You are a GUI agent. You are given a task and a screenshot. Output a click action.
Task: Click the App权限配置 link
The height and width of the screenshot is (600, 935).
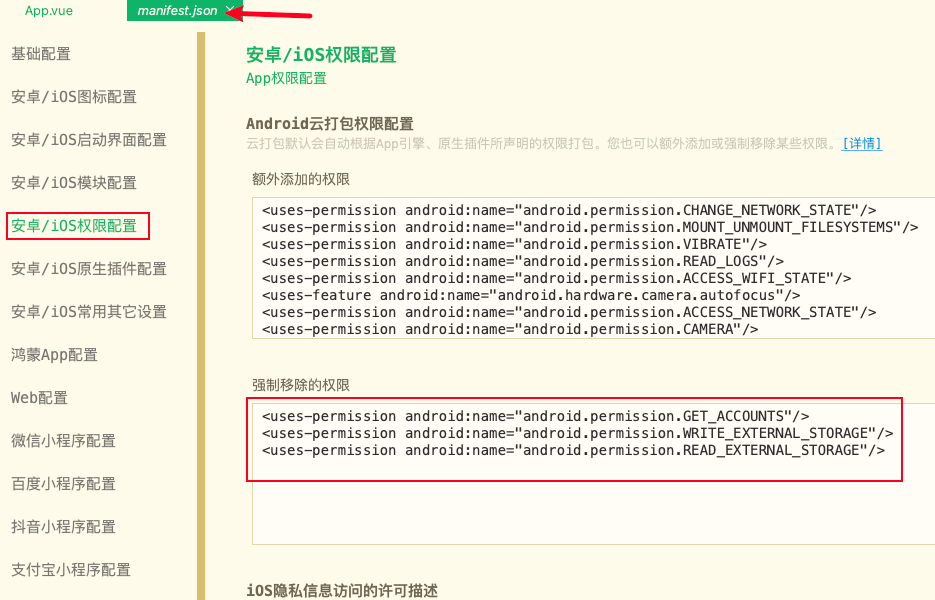click(285, 78)
